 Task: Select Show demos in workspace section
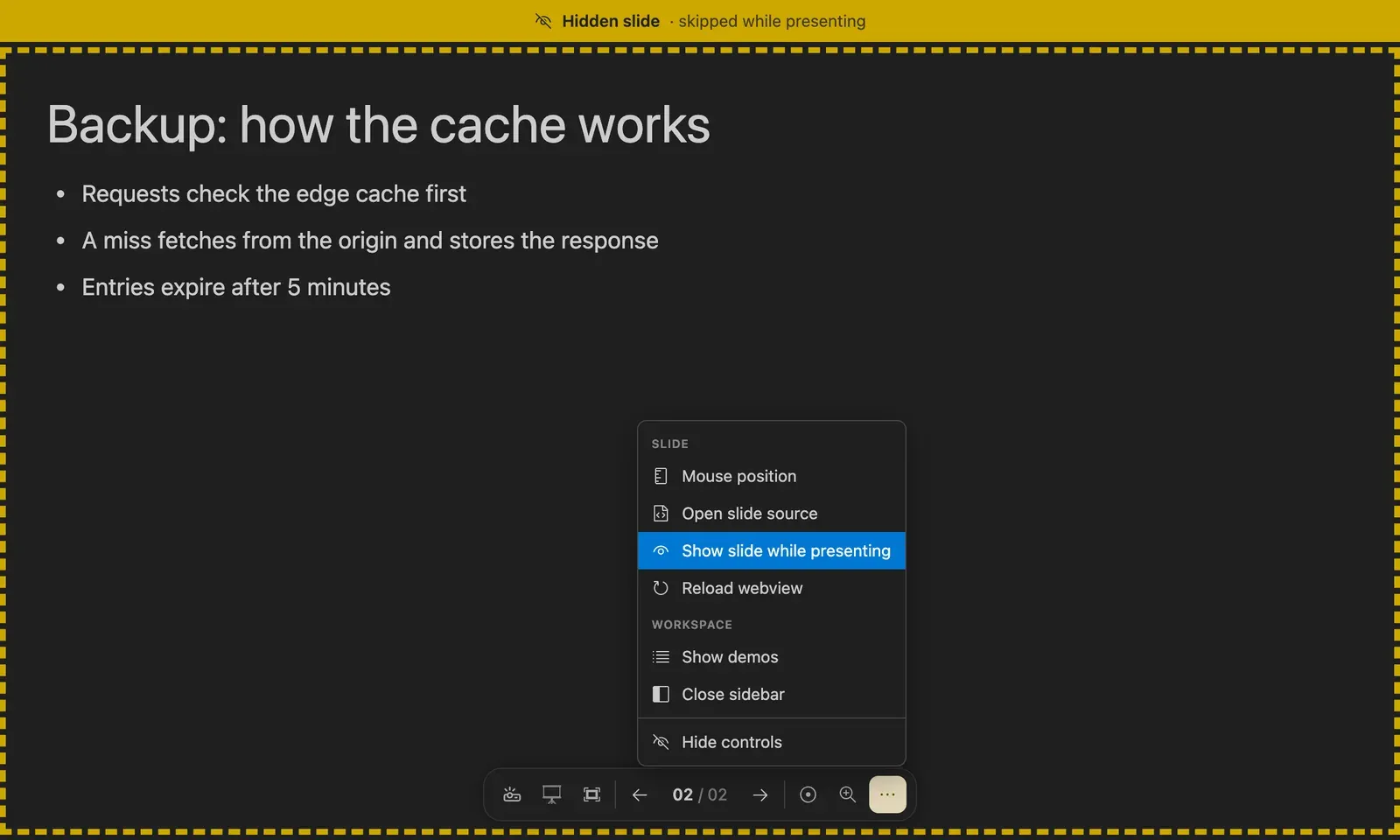(x=772, y=657)
